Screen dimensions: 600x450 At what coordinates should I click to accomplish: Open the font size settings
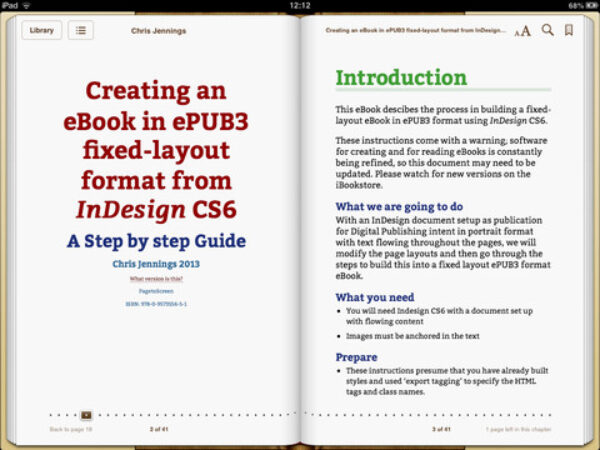click(522, 31)
